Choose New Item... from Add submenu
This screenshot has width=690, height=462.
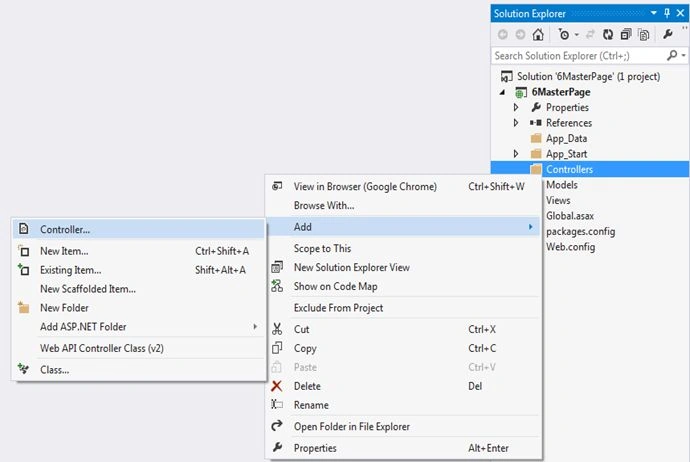pyautogui.click(x=139, y=251)
